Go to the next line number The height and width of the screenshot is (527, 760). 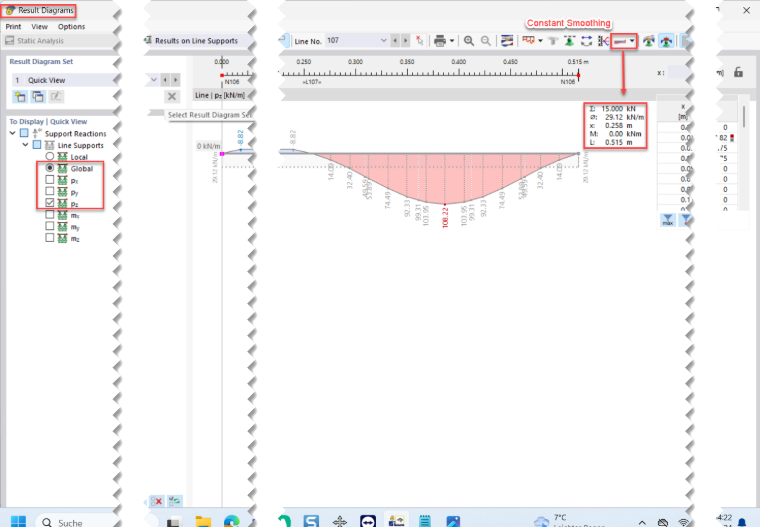[x=406, y=41]
